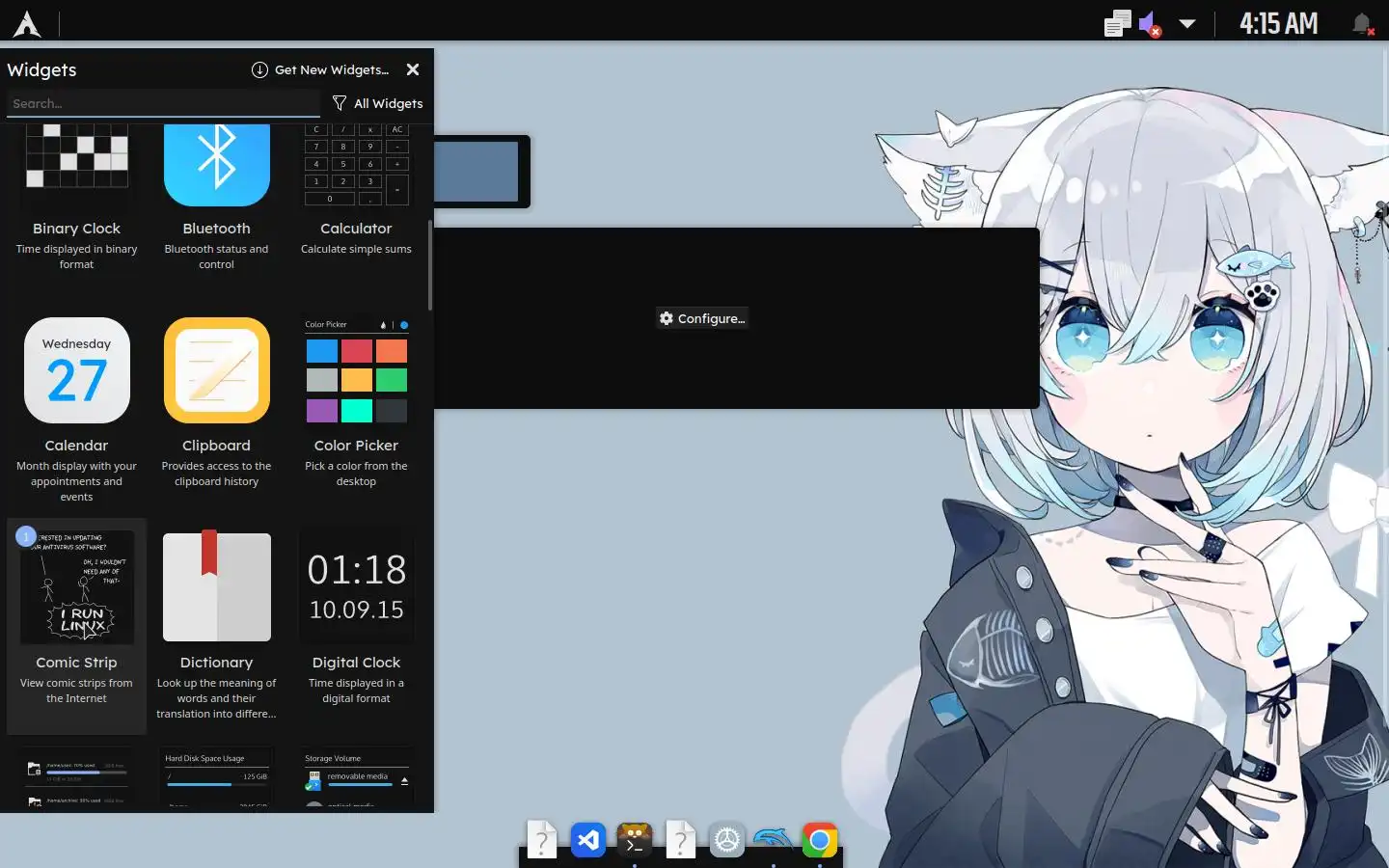
Task: Launch the terminal from dock
Action: tap(634, 840)
